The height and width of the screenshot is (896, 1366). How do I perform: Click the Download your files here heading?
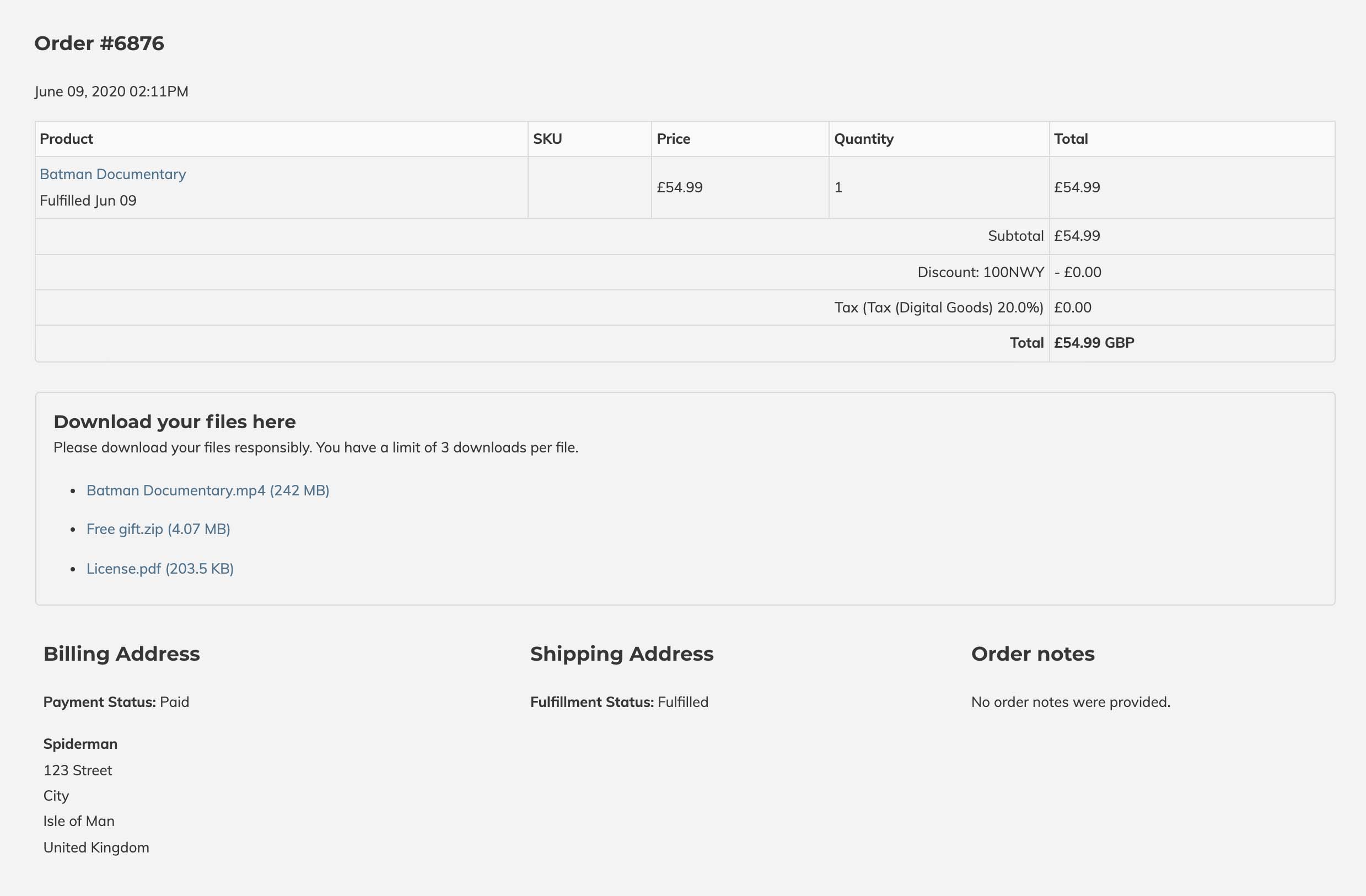click(175, 422)
